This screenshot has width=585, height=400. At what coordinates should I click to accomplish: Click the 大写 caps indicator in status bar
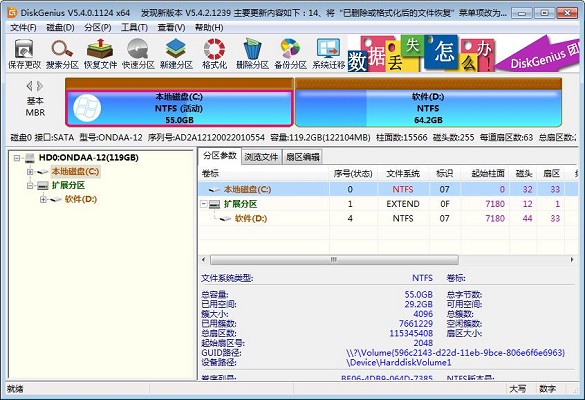(x=517, y=389)
